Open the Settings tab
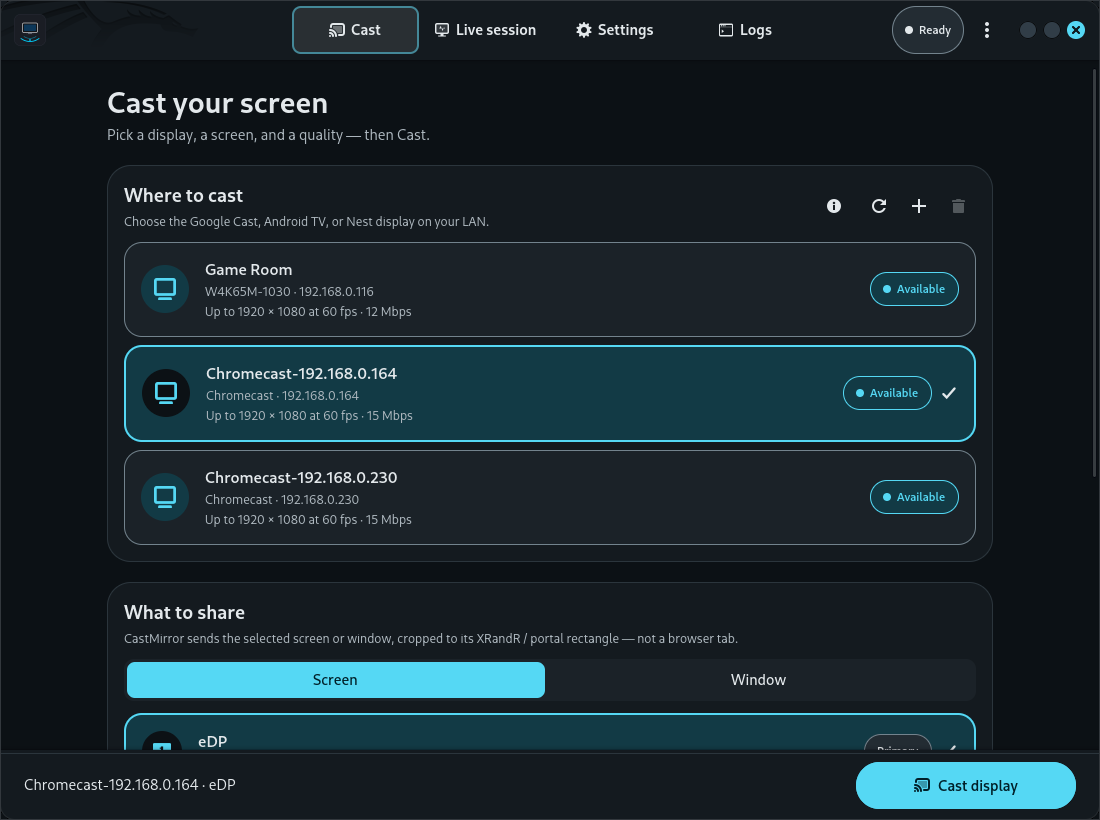This screenshot has height=820, width=1100. coord(615,30)
